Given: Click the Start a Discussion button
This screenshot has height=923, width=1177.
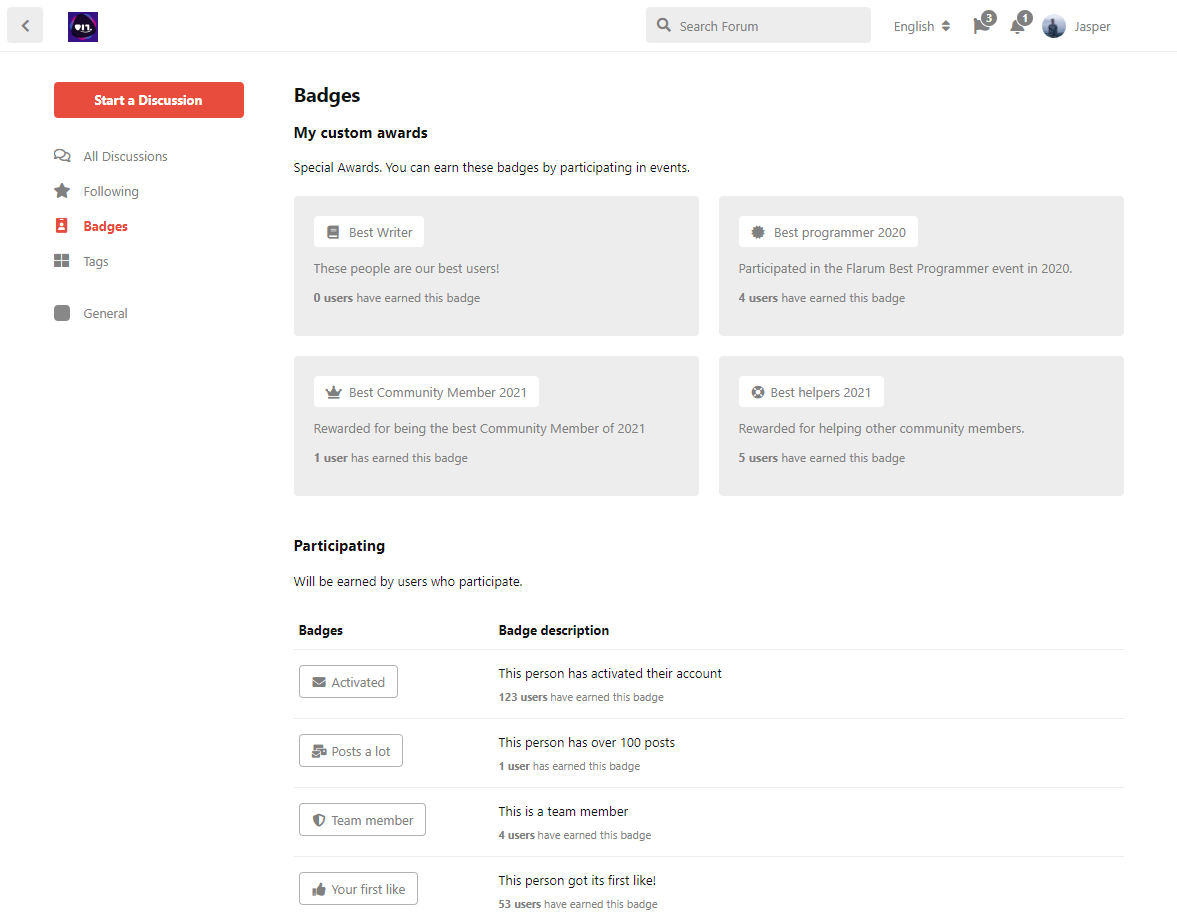Looking at the screenshot, I should (148, 100).
